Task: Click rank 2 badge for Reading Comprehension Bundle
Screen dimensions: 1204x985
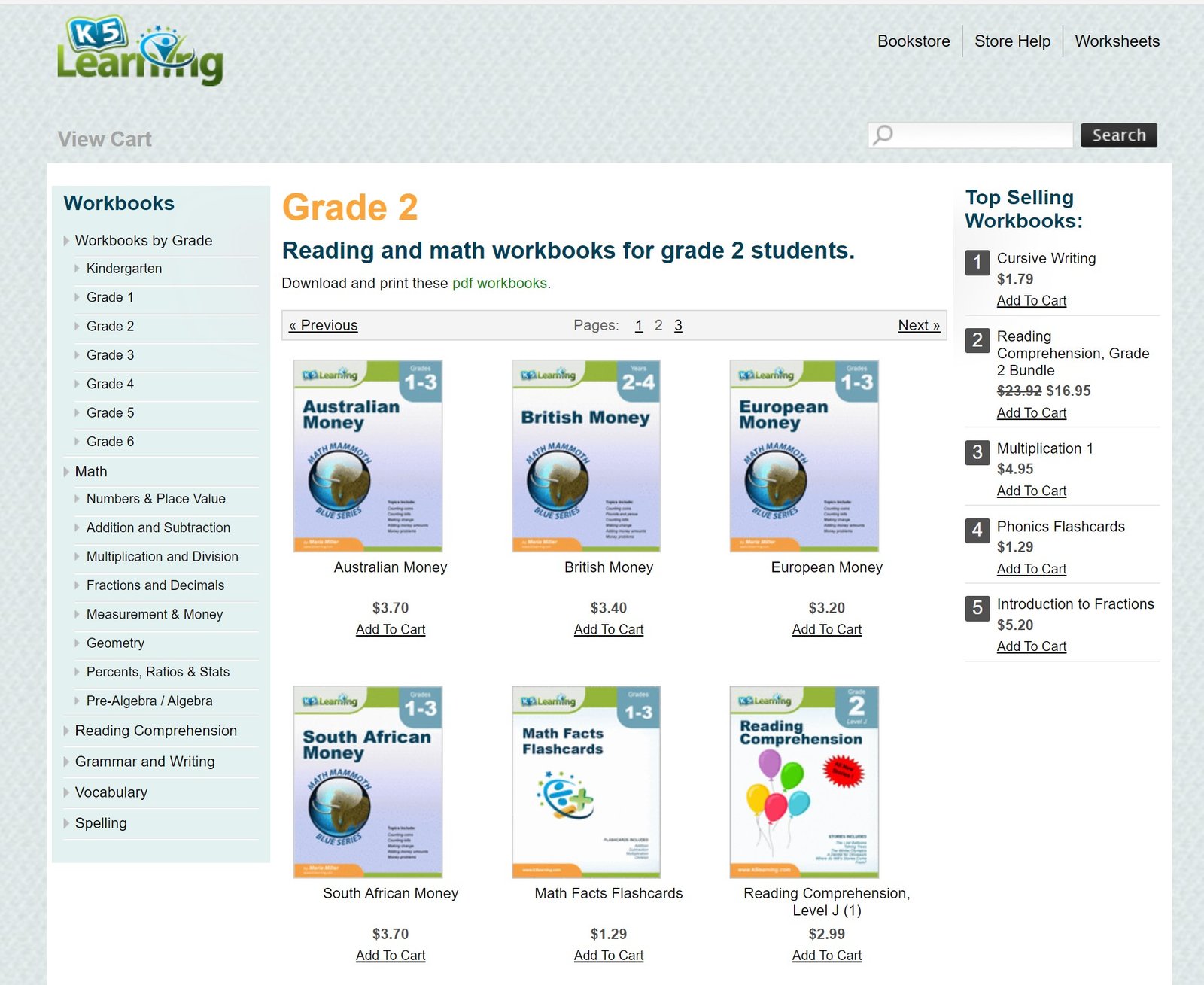Action: point(977,340)
